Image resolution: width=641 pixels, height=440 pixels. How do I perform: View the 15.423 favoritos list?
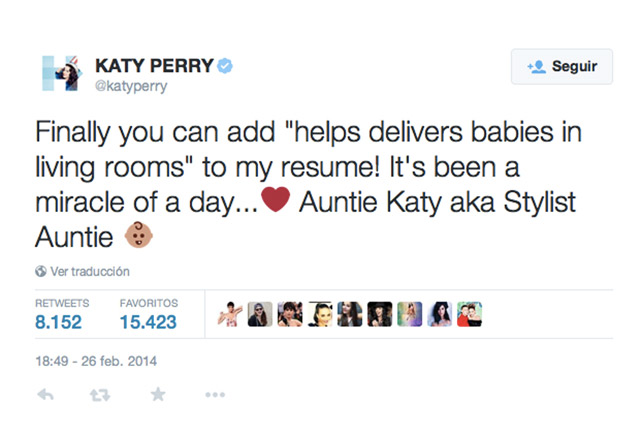click(x=148, y=322)
